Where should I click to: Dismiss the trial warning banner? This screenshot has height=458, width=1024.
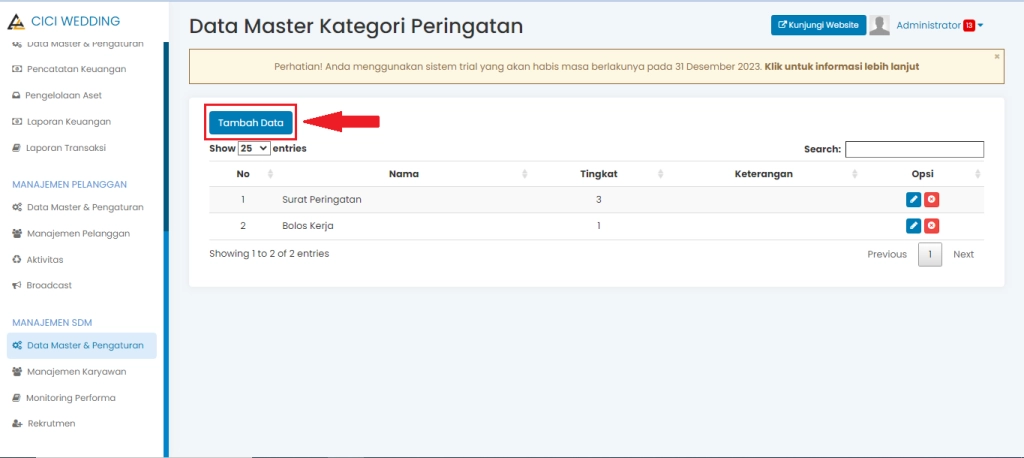[x=997, y=57]
